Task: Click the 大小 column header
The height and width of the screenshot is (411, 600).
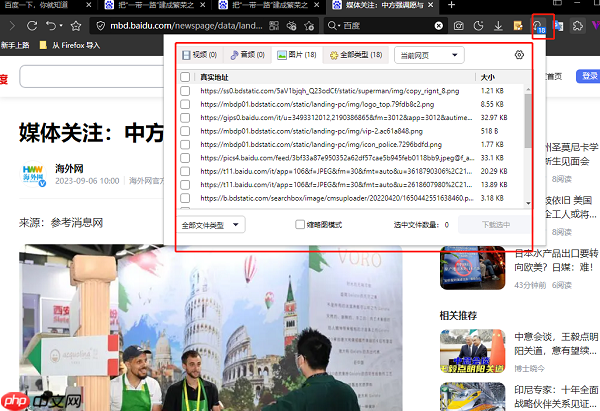Action: tap(488, 77)
